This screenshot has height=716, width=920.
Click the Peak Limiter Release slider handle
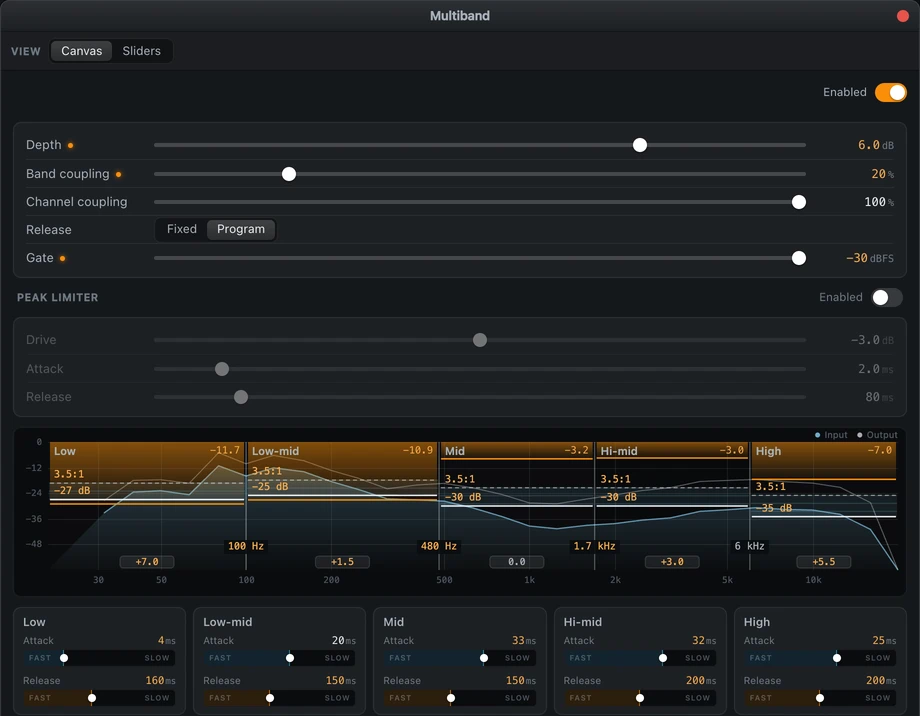pyautogui.click(x=241, y=397)
